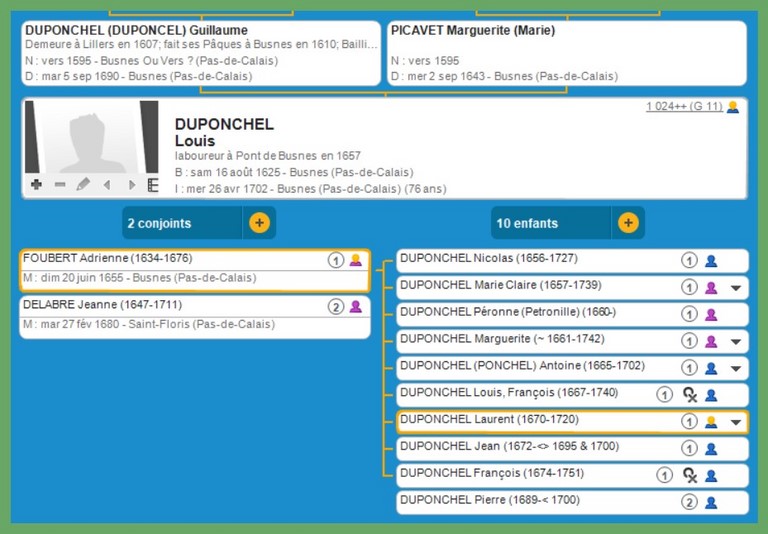Expand Marie Claire Duponchel's dropdown arrow
This screenshot has width=768, height=534.
[736, 288]
